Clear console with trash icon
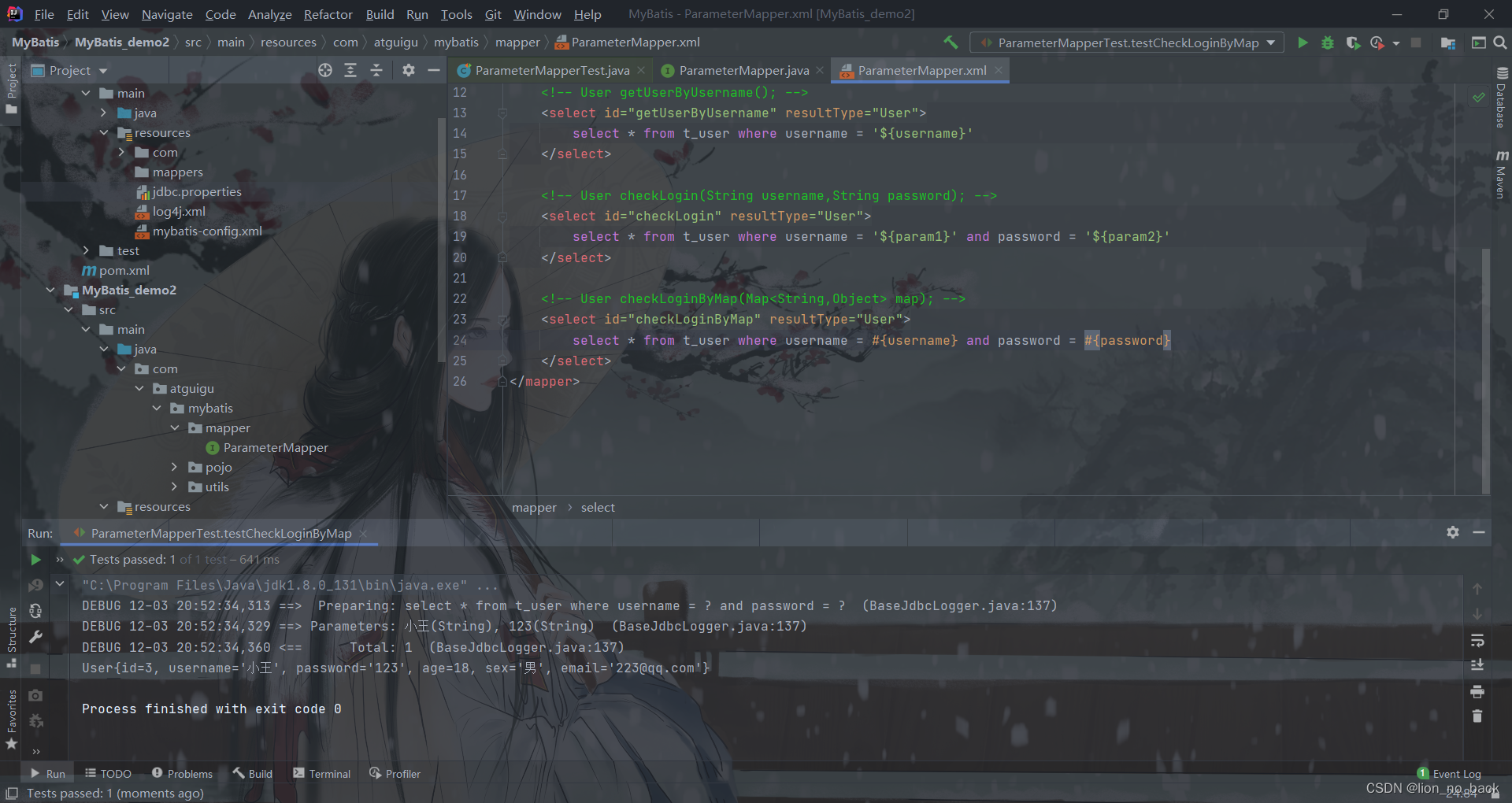Image resolution: width=1512 pixels, height=803 pixels. 1477,716
